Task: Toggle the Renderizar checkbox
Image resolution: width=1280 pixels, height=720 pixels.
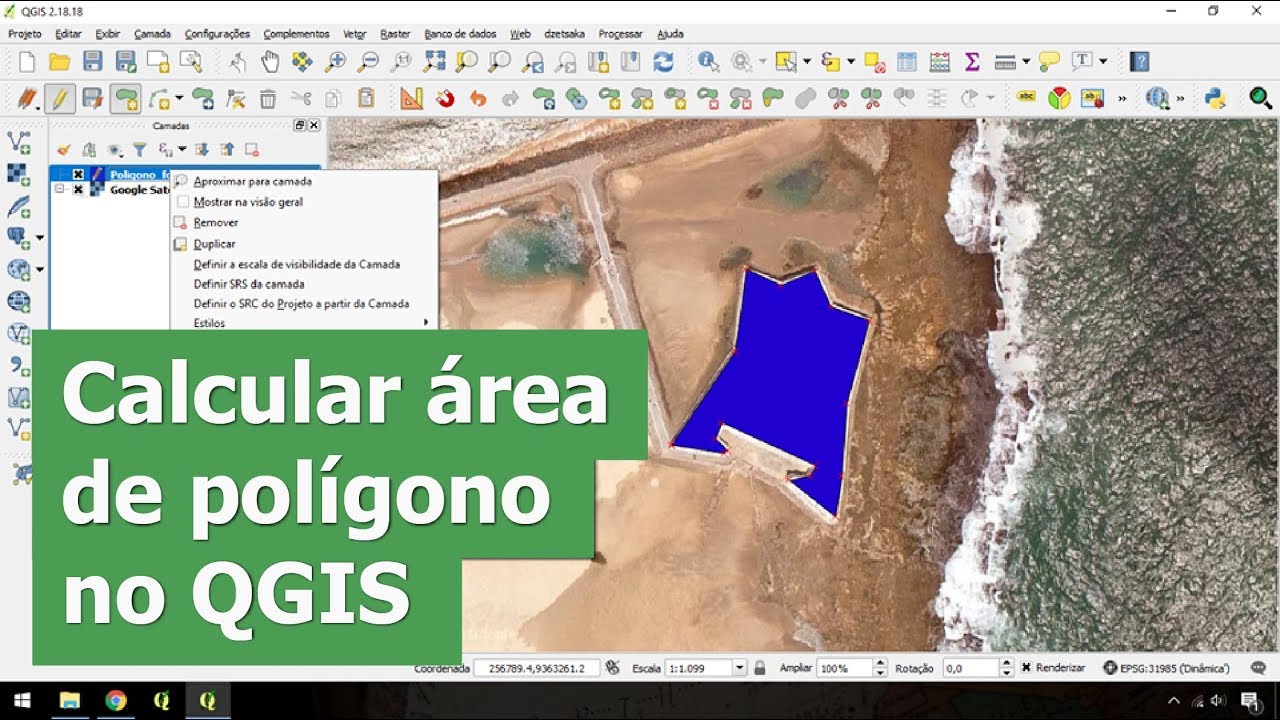Action: (x=1026, y=668)
